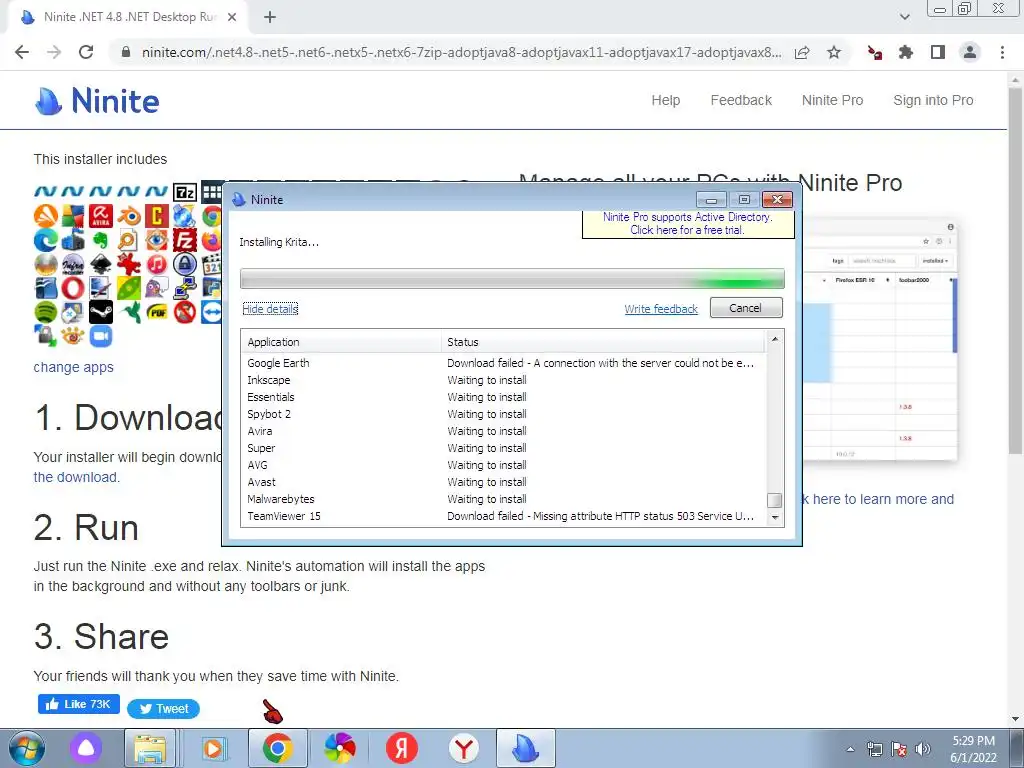Open the tab search chevron

click(x=904, y=17)
